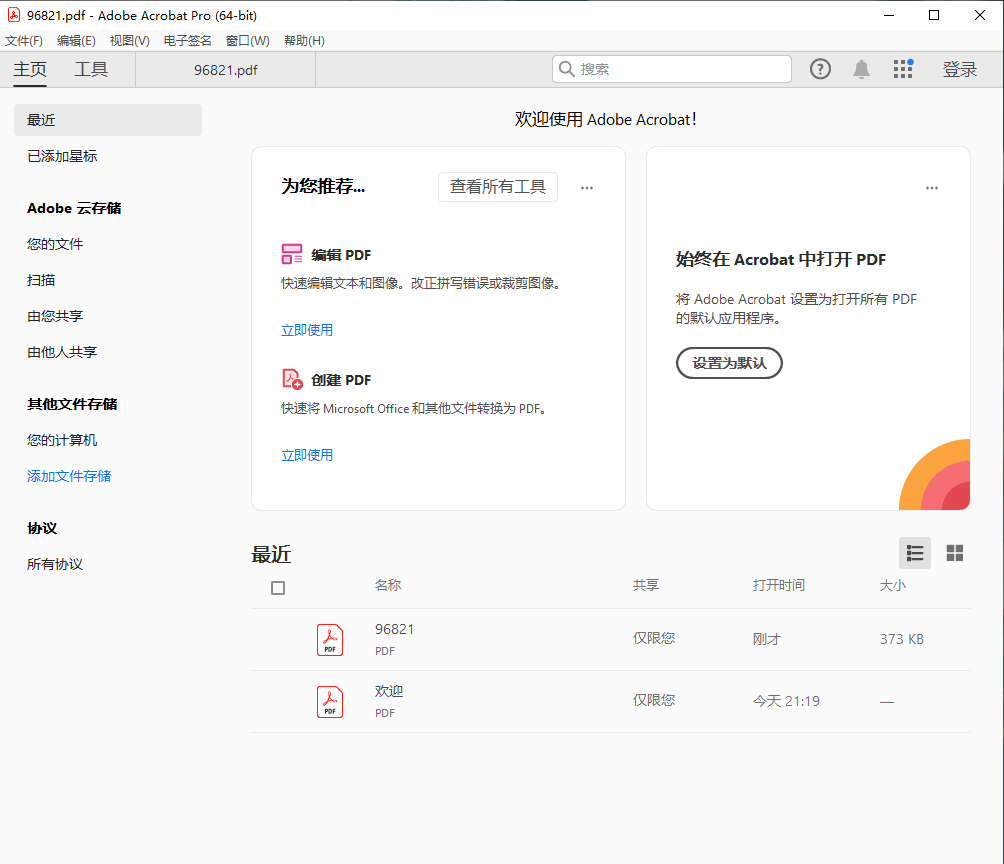Open the 文件(F) menu
The width and height of the screenshot is (1004, 864).
coord(24,41)
